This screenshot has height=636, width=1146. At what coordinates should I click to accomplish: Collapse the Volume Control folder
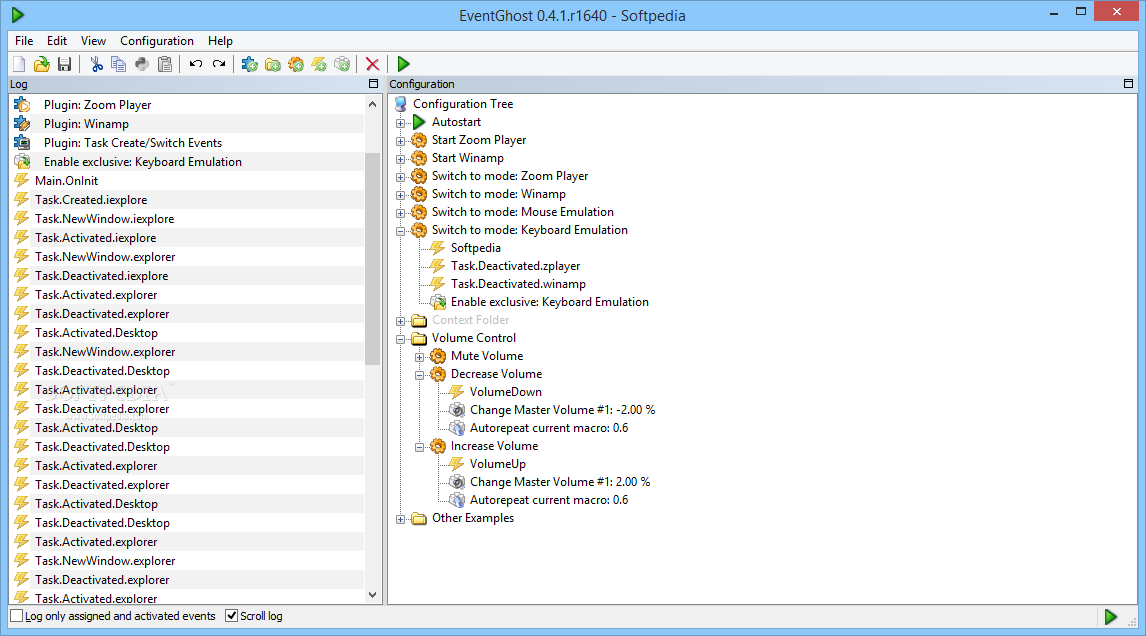pos(401,339)
